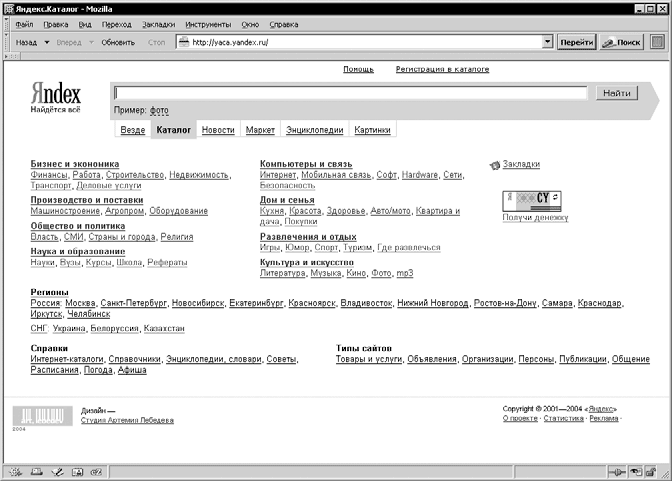Open the Вид menu
Image resolution: width=672 pixels, height=481 pixels.
click(x=85, y=24)
